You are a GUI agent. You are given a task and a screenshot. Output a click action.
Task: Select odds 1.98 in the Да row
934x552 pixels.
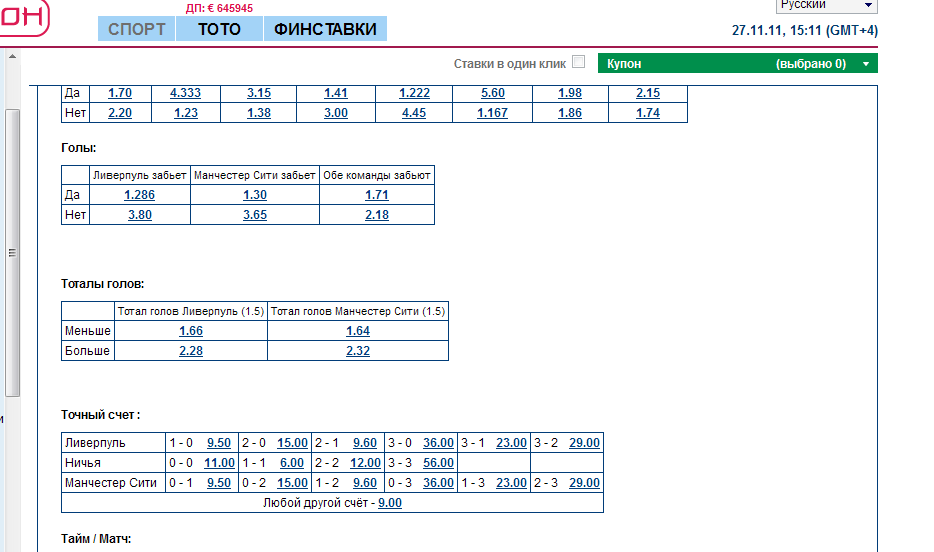click(x=570, y=93)
